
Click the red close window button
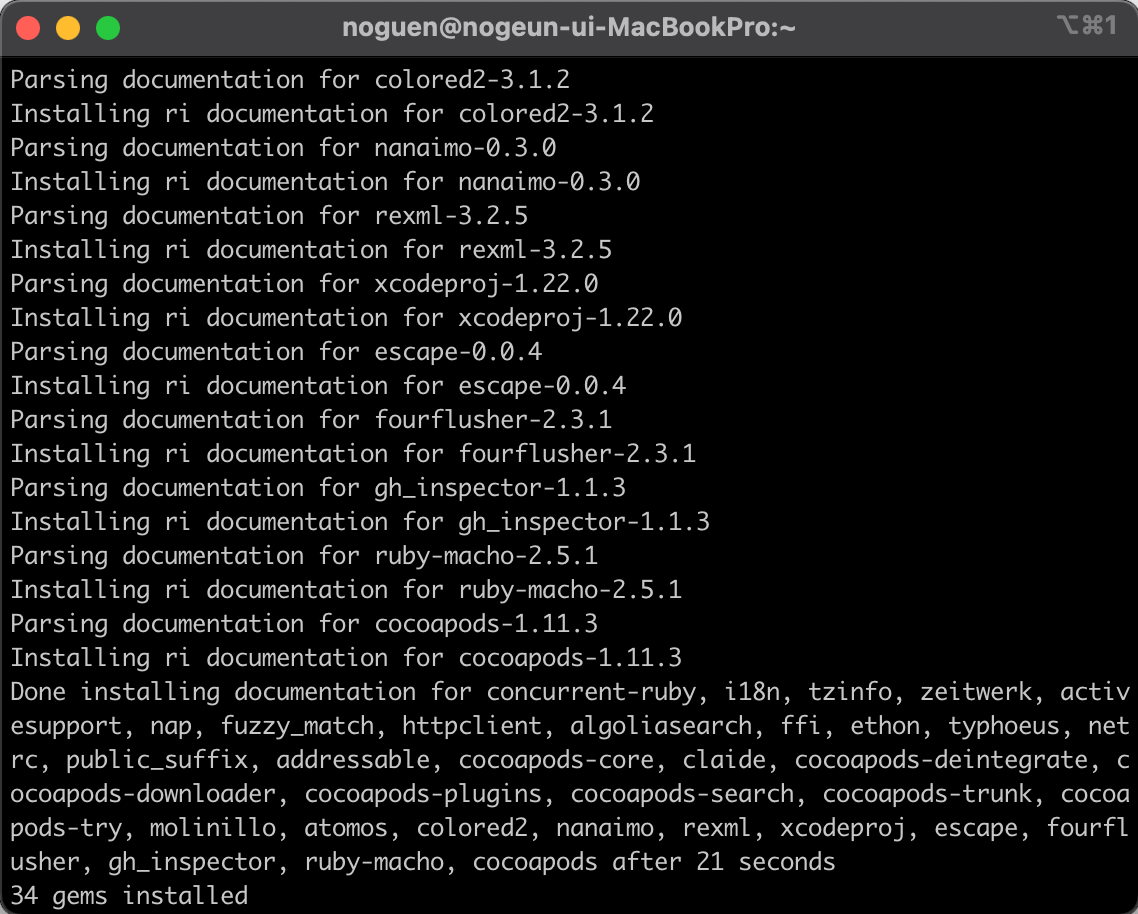coord(28,28)
